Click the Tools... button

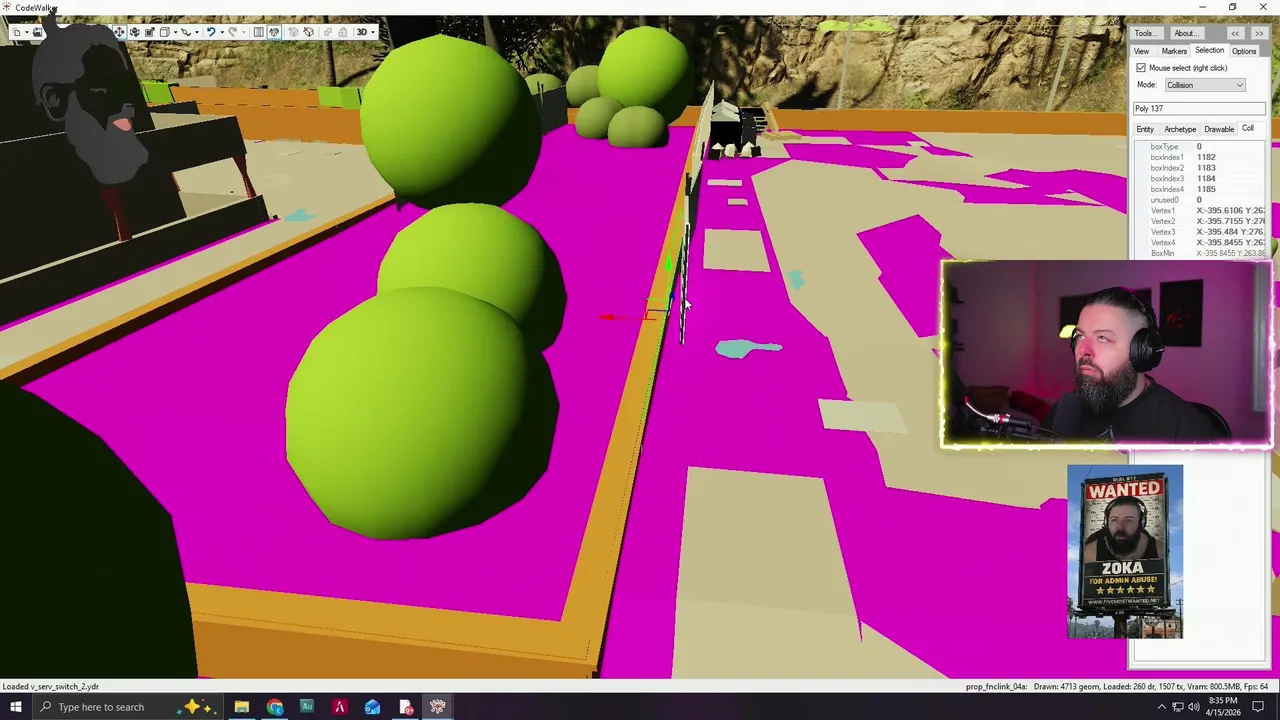pyautogui.click(x=1145, y=33)
